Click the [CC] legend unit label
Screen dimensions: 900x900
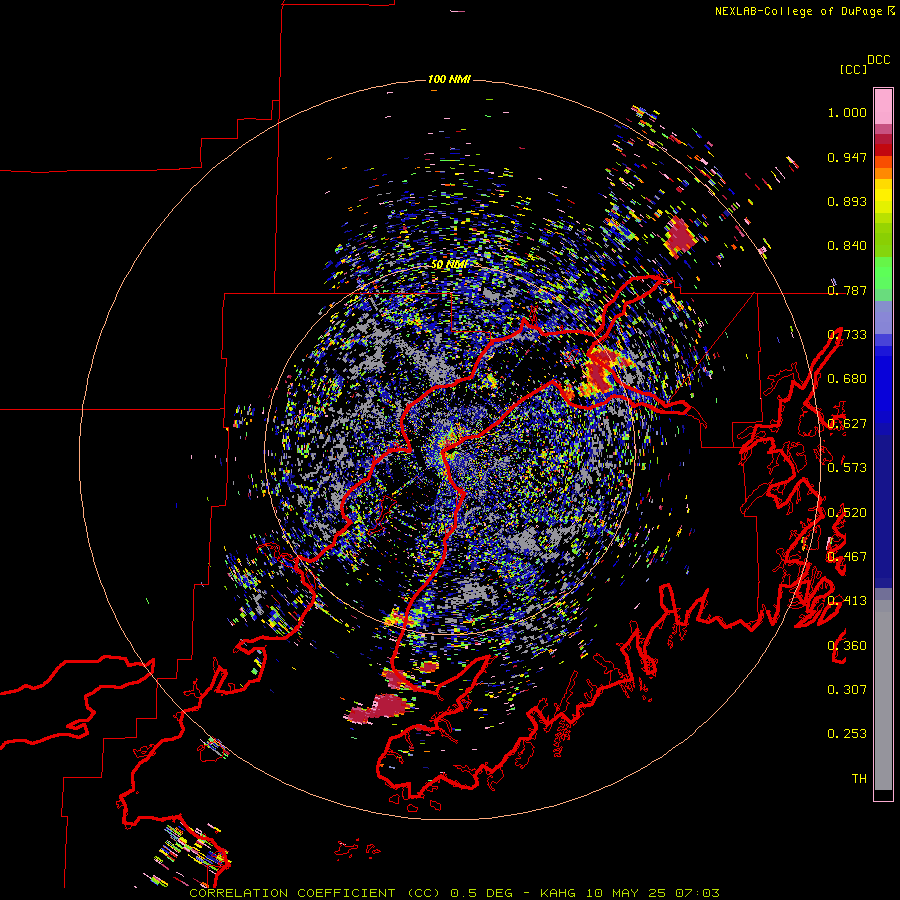click(853, 69)
